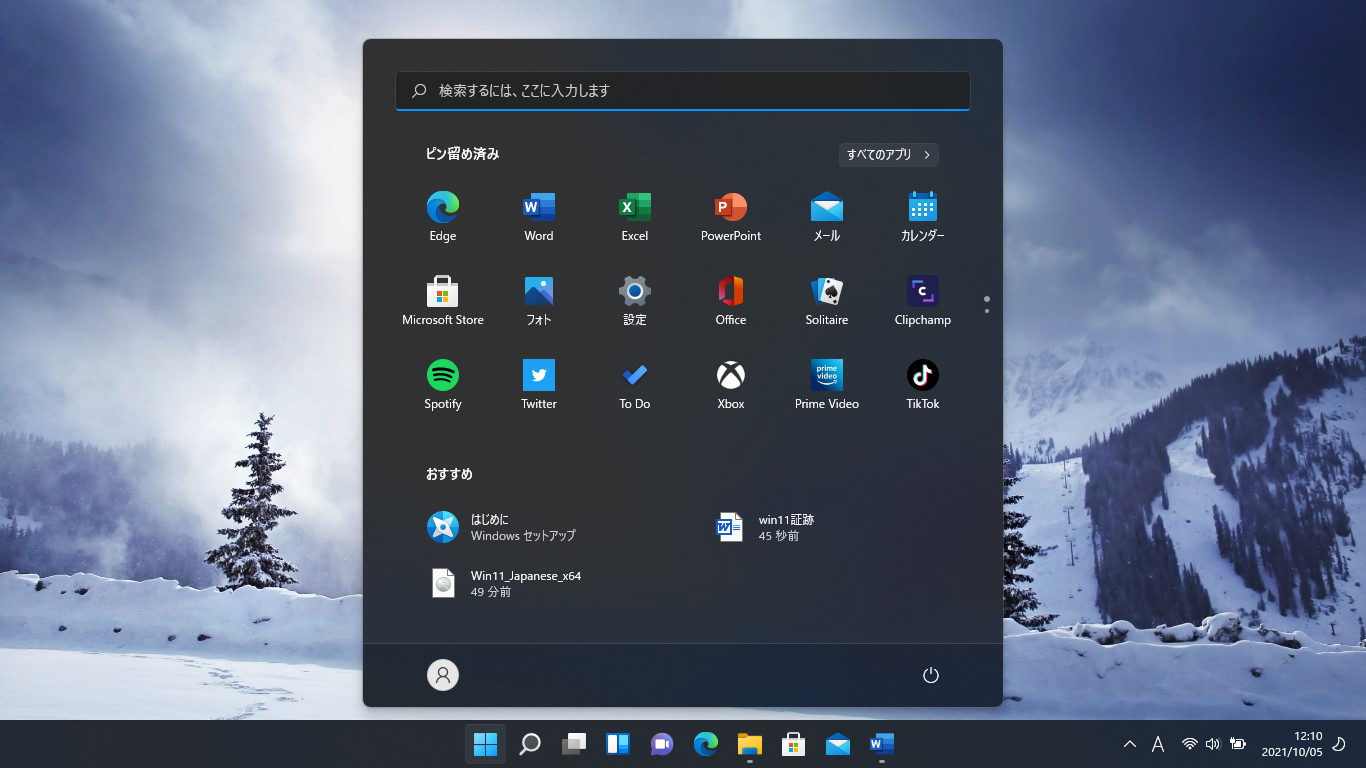The height and width of the screenshot is (768, 1366).
Task: Show hidden icons in system tray
Action: (1130, 744)
